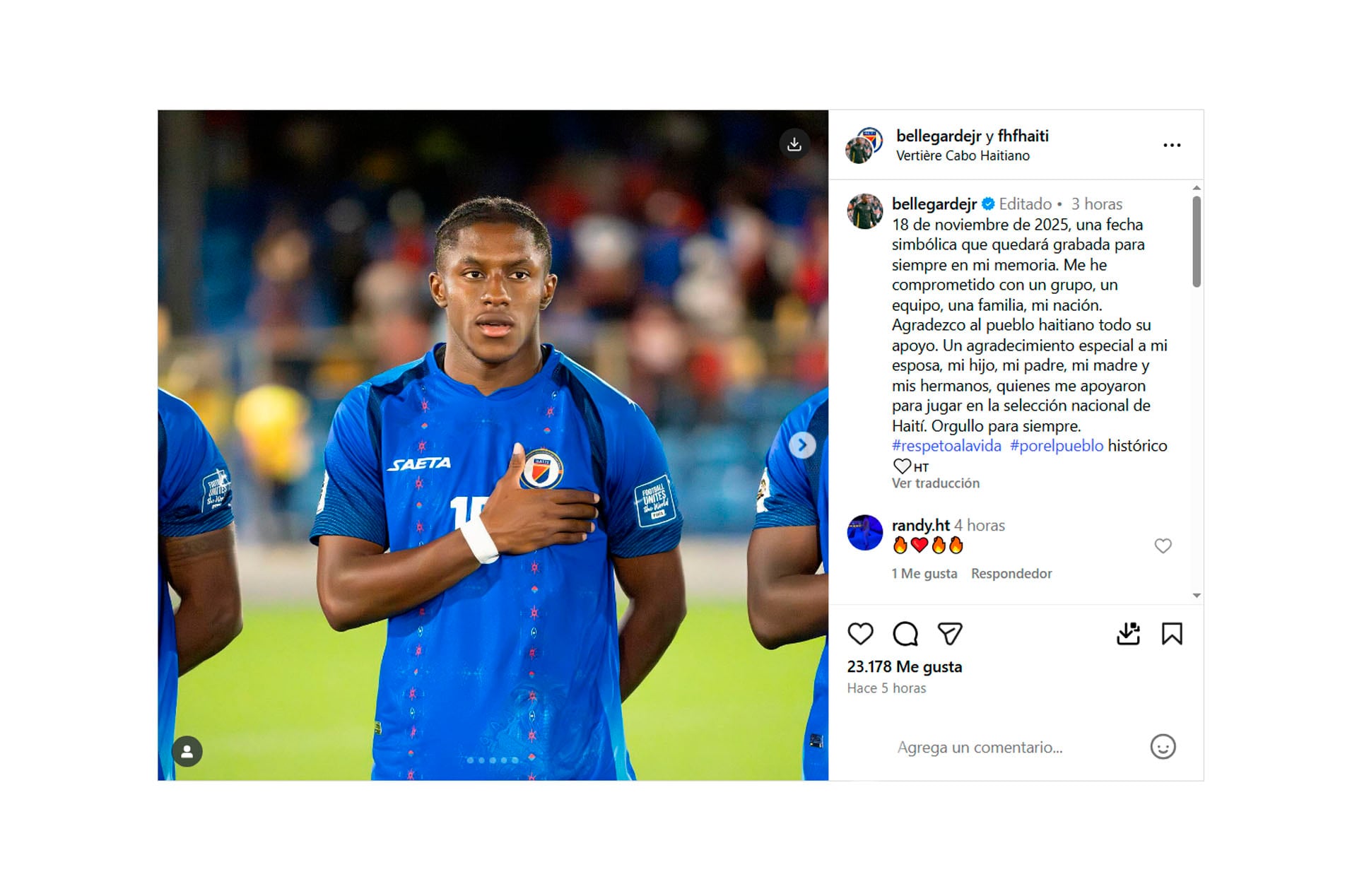Open more options three-dot menu
Viewport: 1357px width, 896px height.
[x=1172, y=145]
